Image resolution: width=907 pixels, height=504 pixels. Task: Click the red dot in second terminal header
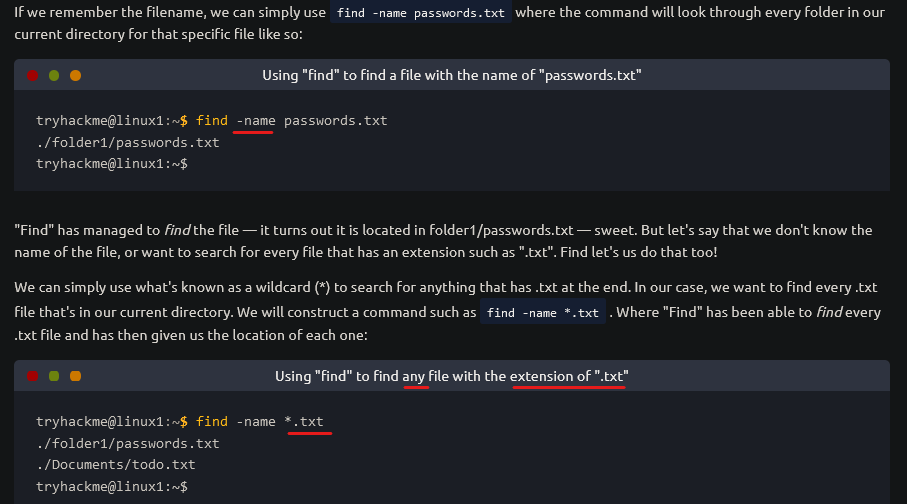(x=32, y=376)
